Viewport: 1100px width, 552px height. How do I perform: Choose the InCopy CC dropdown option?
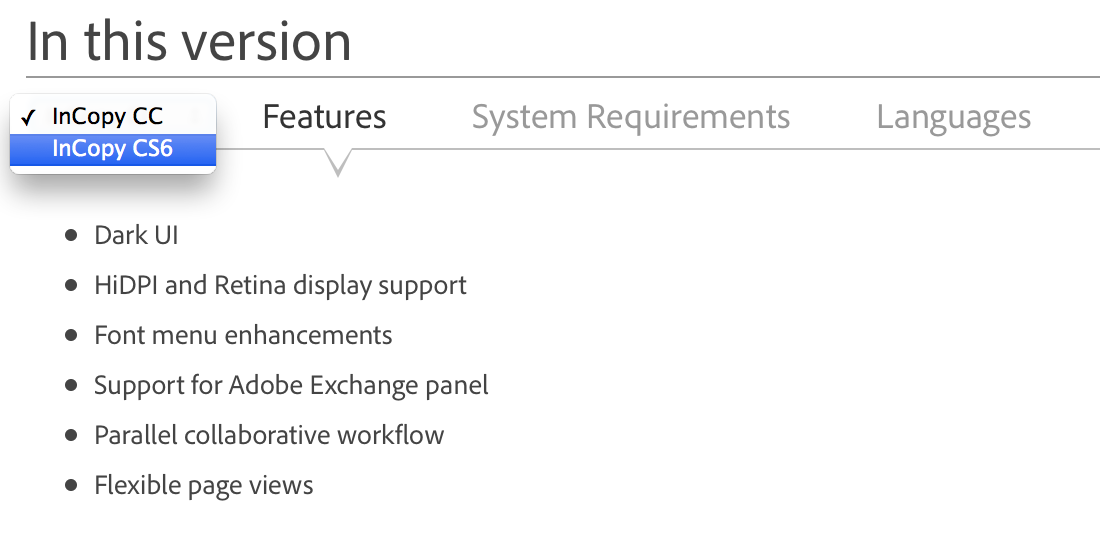pyautogui.click(x=108, y=117)
